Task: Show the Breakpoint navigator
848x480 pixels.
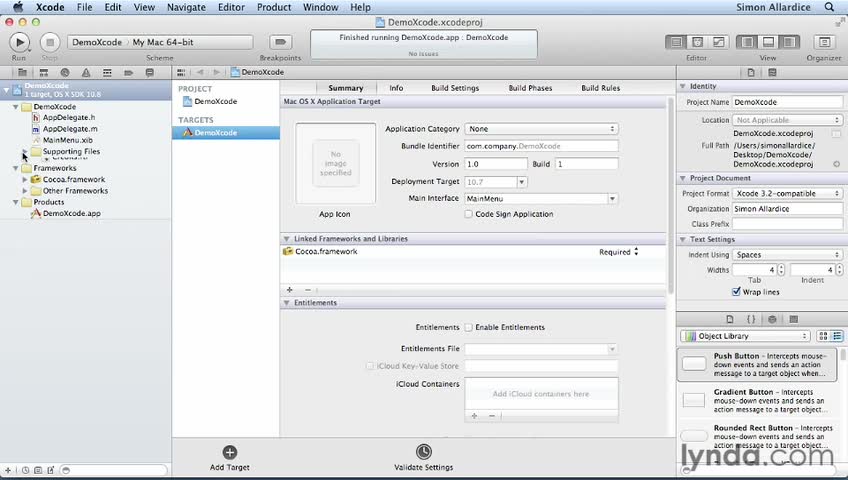Action: click(128, 72)
